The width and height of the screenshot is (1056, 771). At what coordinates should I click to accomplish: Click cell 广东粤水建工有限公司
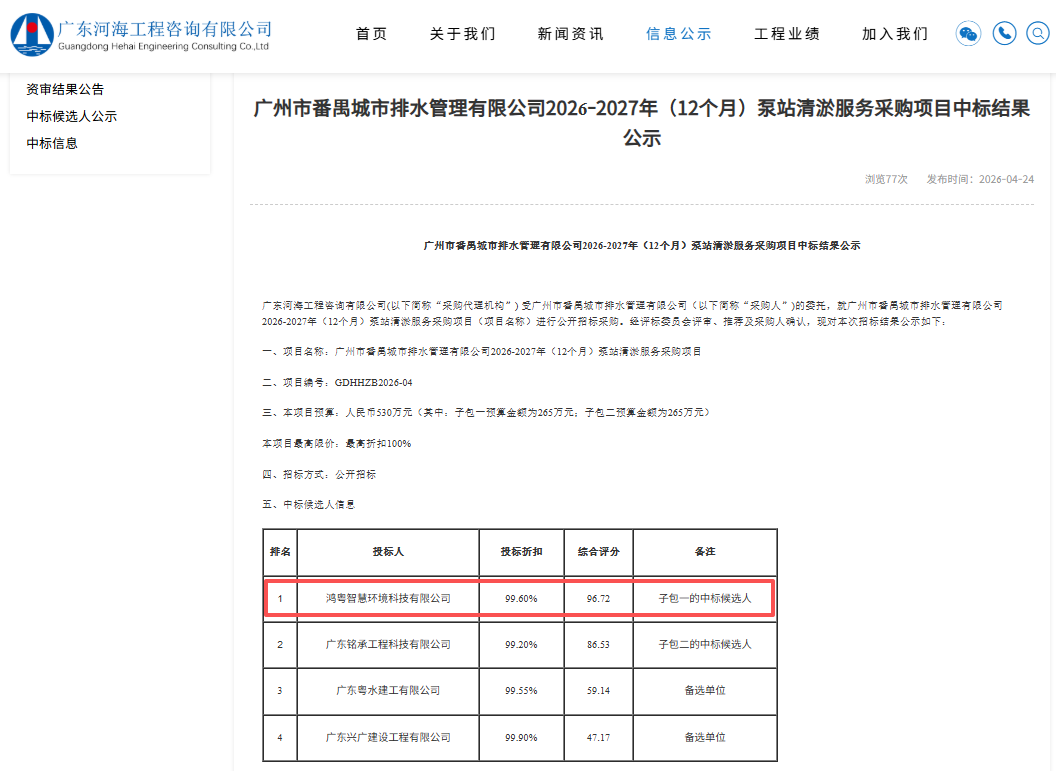pyautogui.click(x=388, y=691)
